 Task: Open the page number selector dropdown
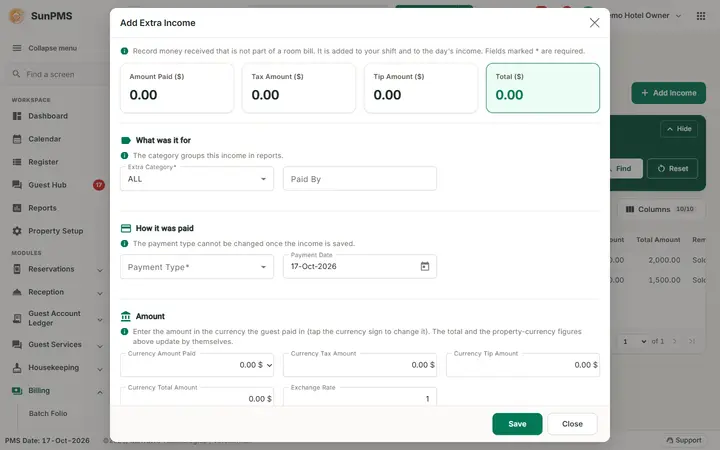(634, 341)
